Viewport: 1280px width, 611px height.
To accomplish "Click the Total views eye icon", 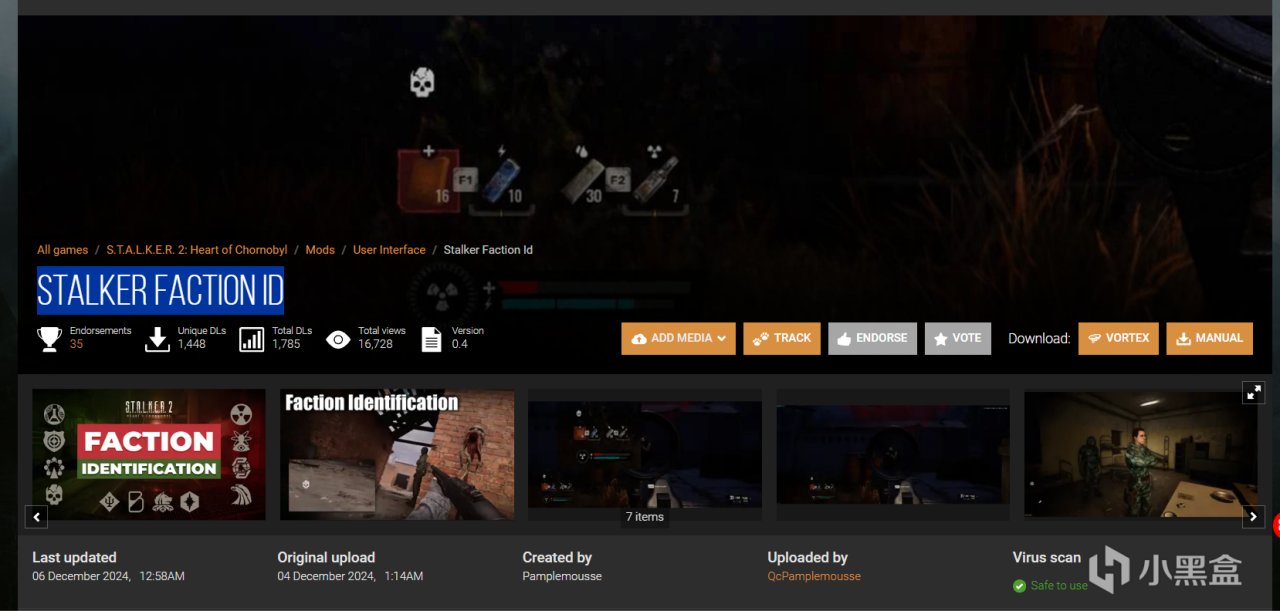I will (339, 340).
